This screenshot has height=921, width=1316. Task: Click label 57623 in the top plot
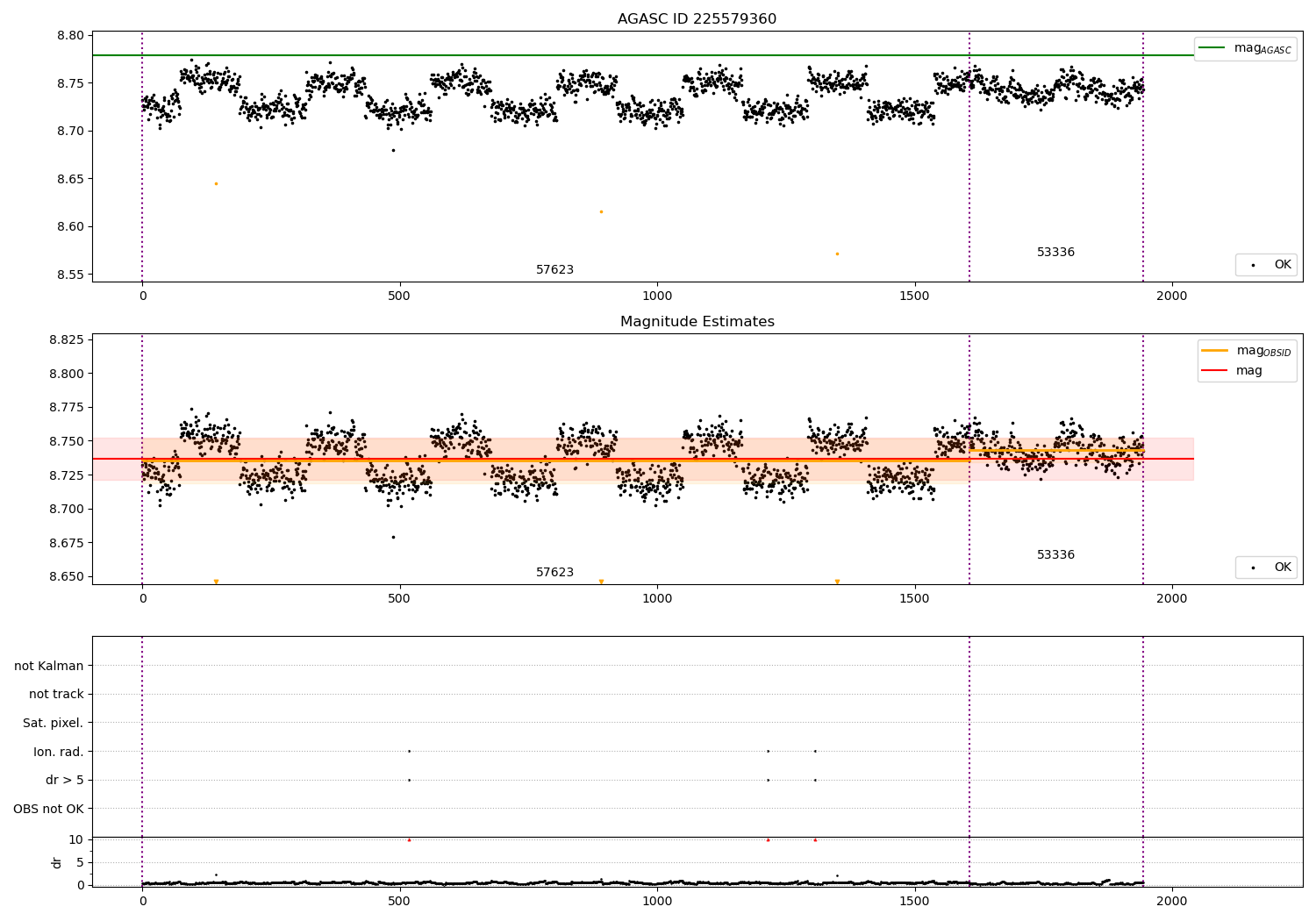click(x=554, y=270)
